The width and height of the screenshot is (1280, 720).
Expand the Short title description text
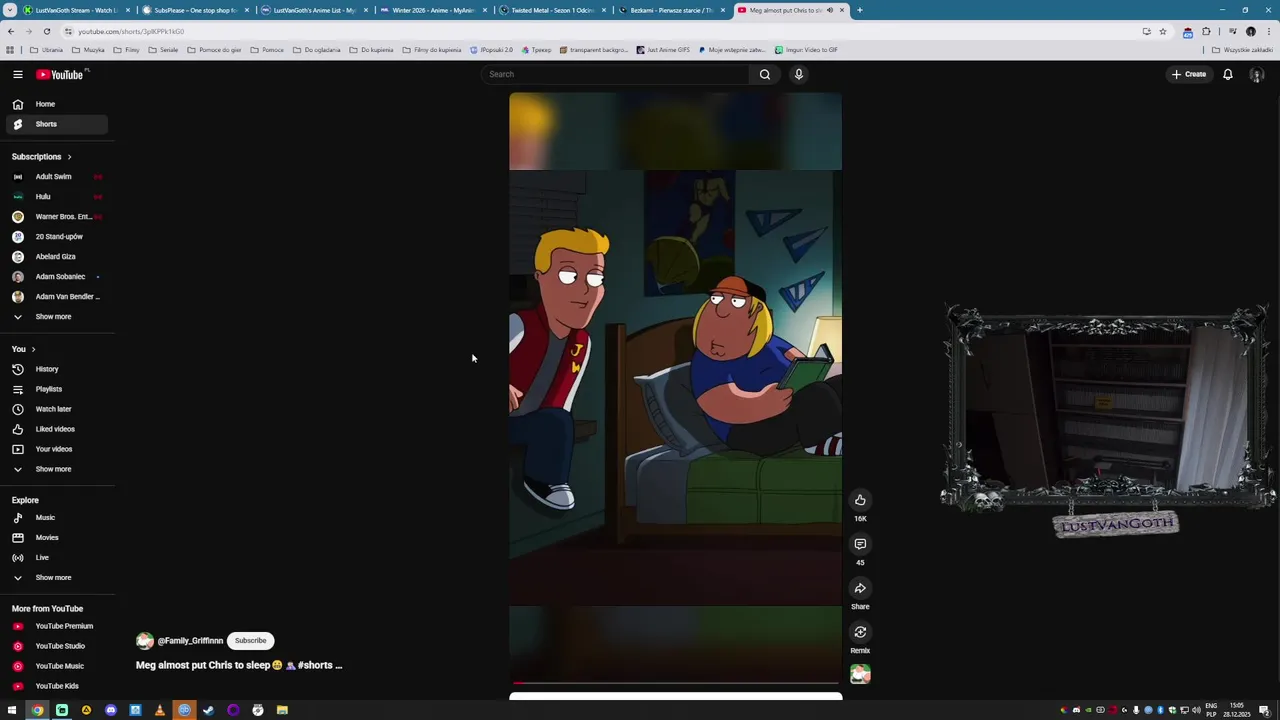point(239,665)
